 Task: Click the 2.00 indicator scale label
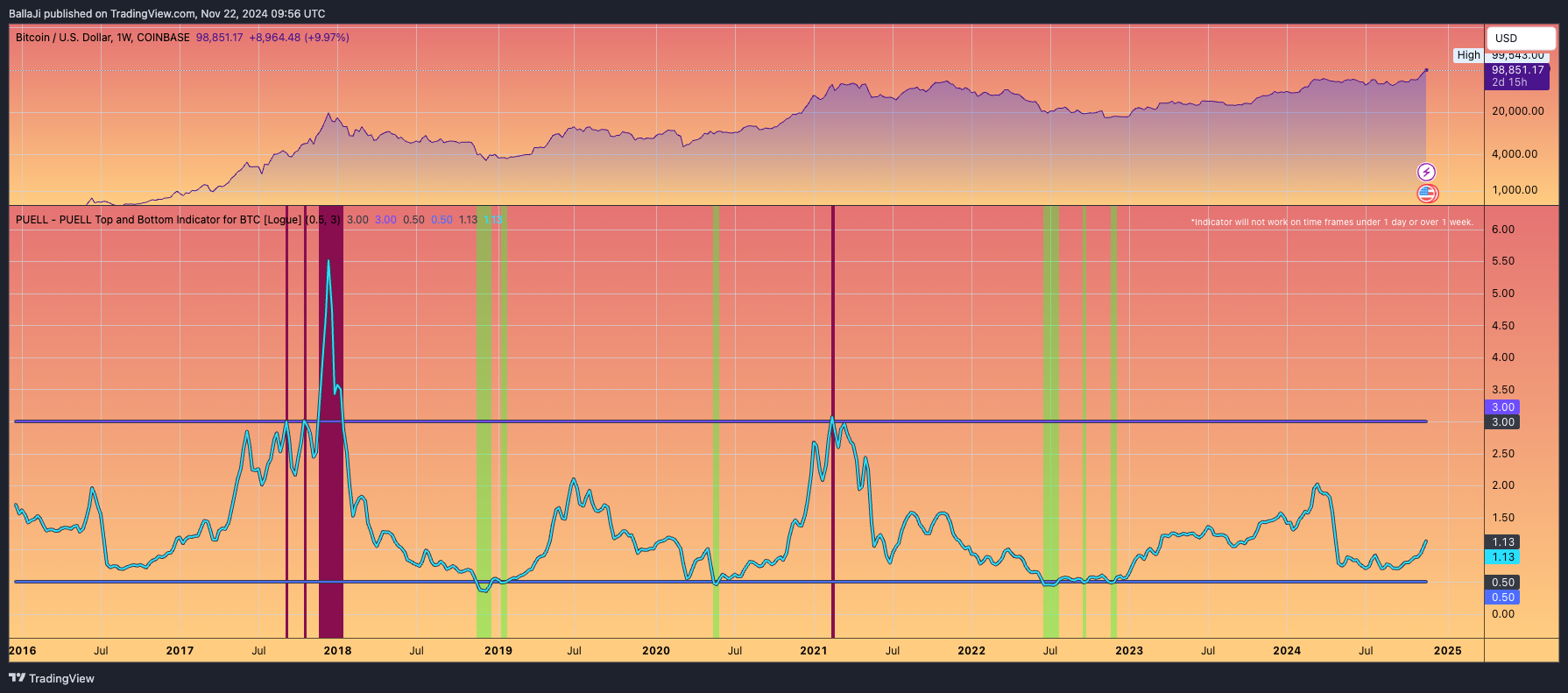point(1503,485)
